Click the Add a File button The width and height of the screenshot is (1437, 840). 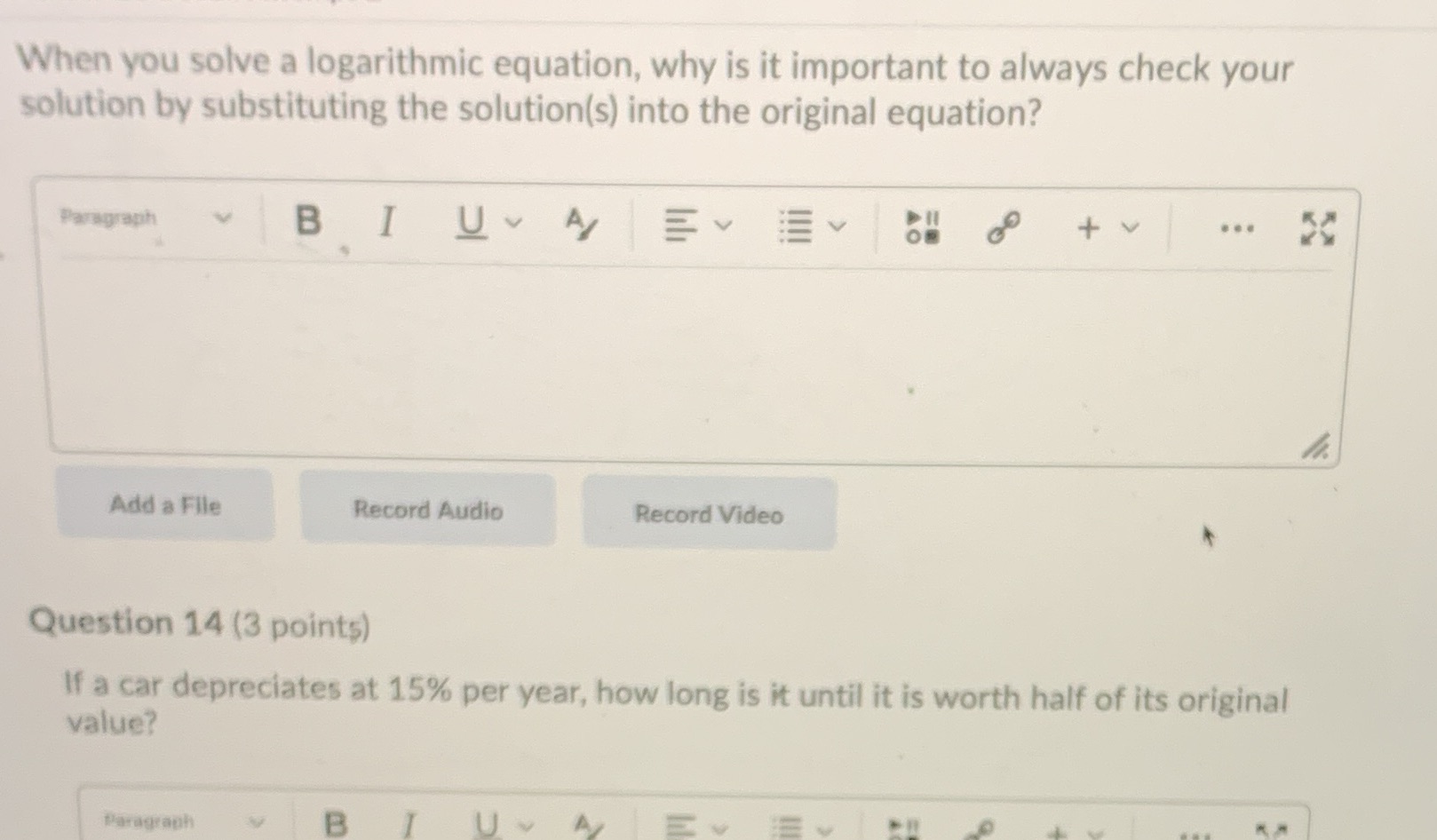click(x=166, y=505)
